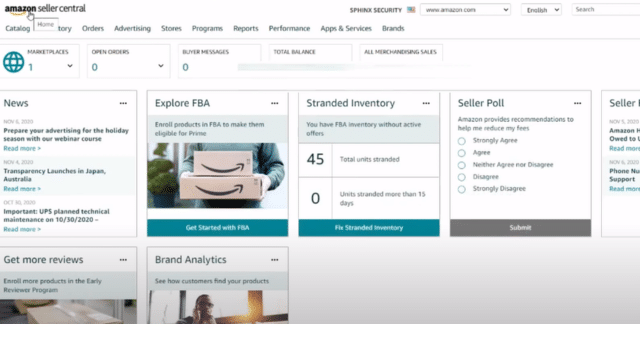Viewport: 640px width, 360px height.
Task: Submit the Seller Poll answer
Action: click(x=520, y=228)
